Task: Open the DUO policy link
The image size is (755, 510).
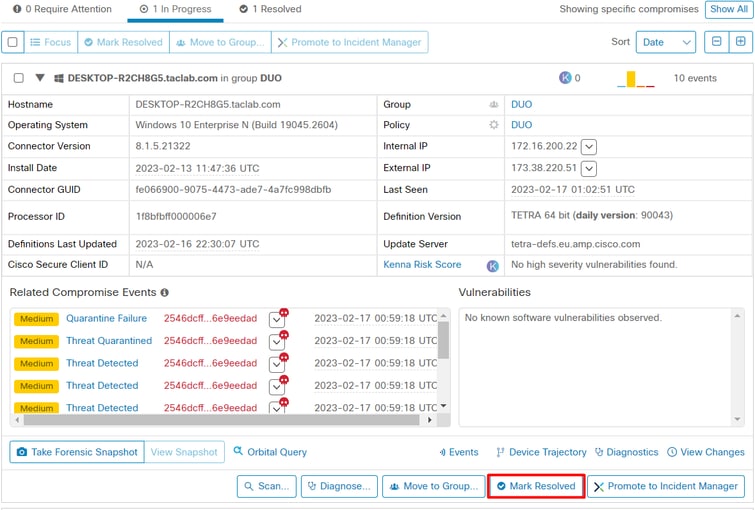Action: 521,125
